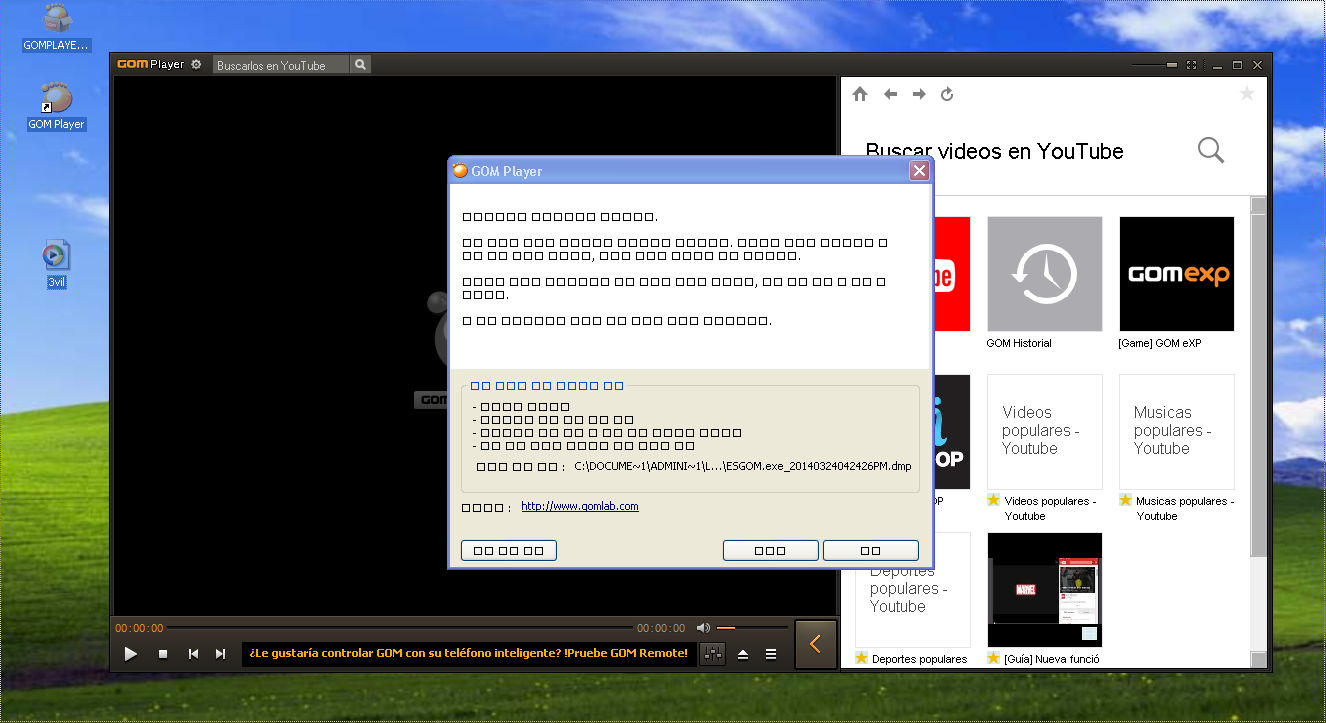
Task: Click the GOM Remote promotional banner
Action: point(469,653)
